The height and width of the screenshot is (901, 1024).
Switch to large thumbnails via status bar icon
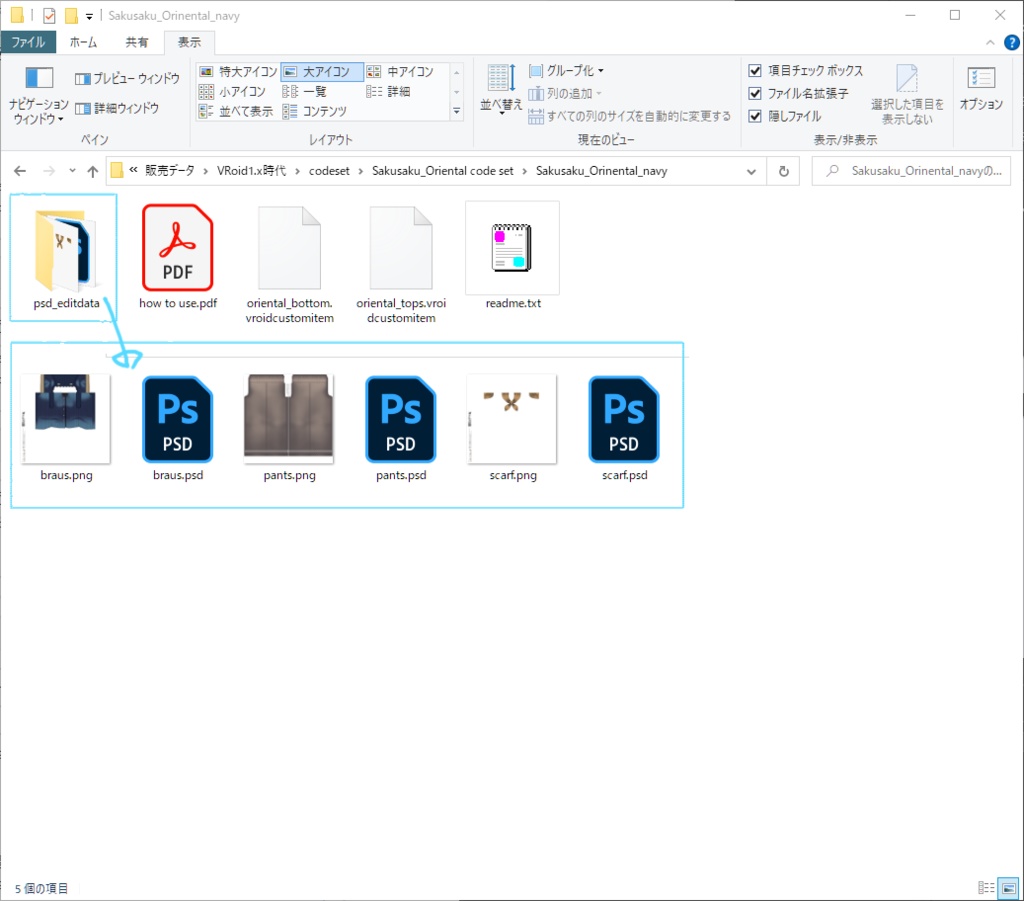click(x=1008, y=888)
